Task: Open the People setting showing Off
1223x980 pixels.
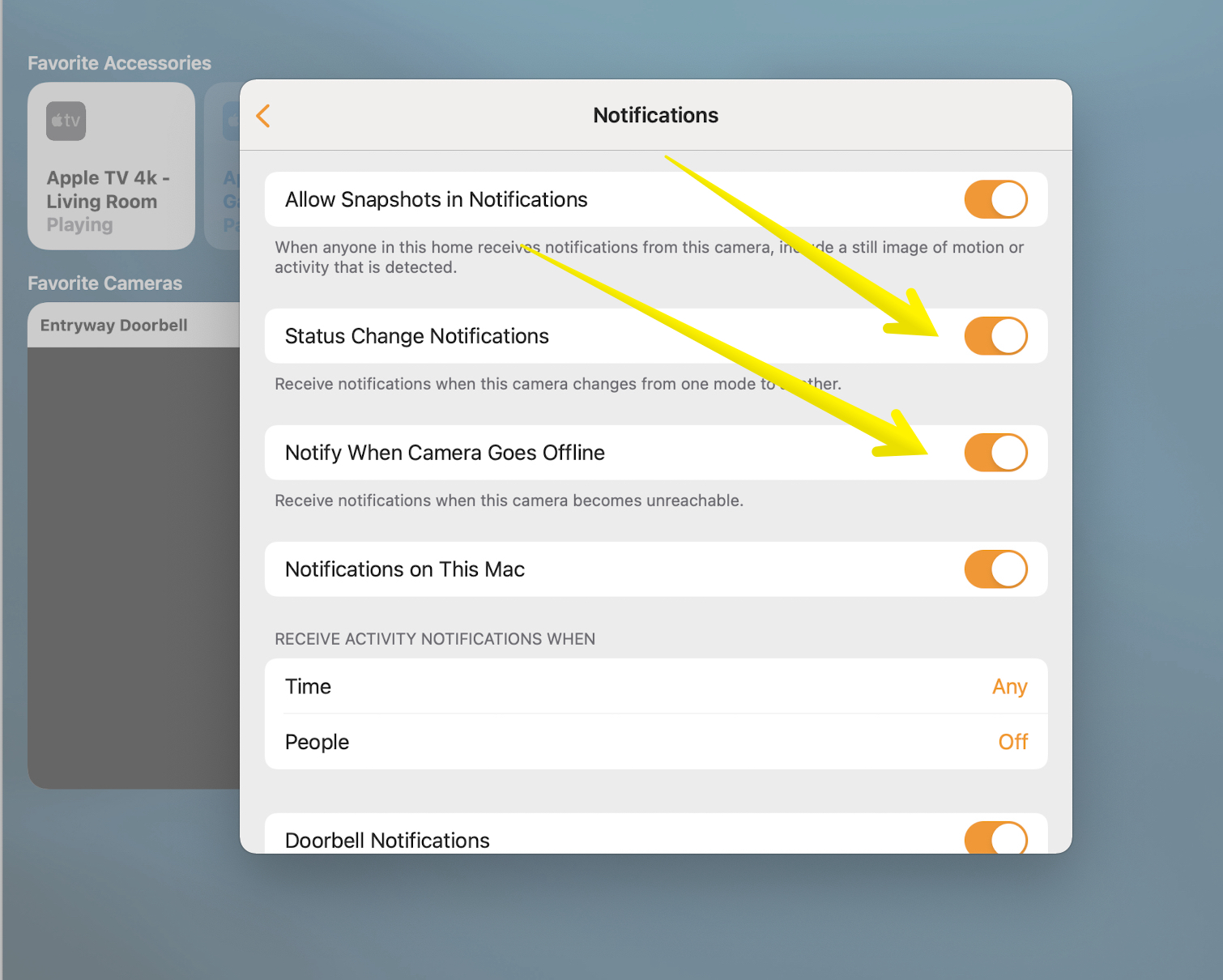Action: point(656,742)
